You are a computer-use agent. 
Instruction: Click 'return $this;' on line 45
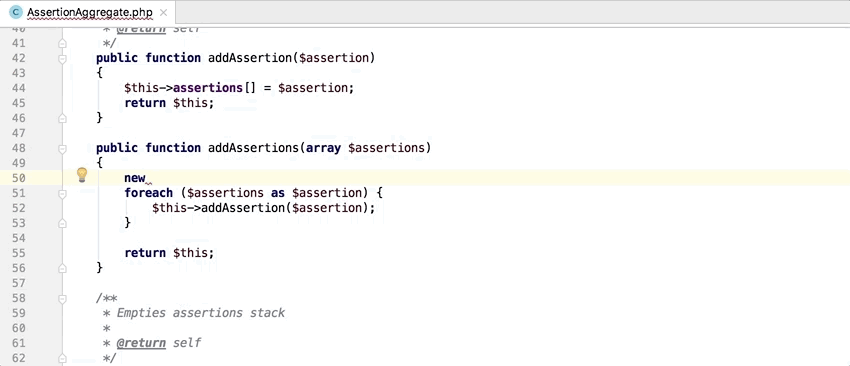click(169, 103)
